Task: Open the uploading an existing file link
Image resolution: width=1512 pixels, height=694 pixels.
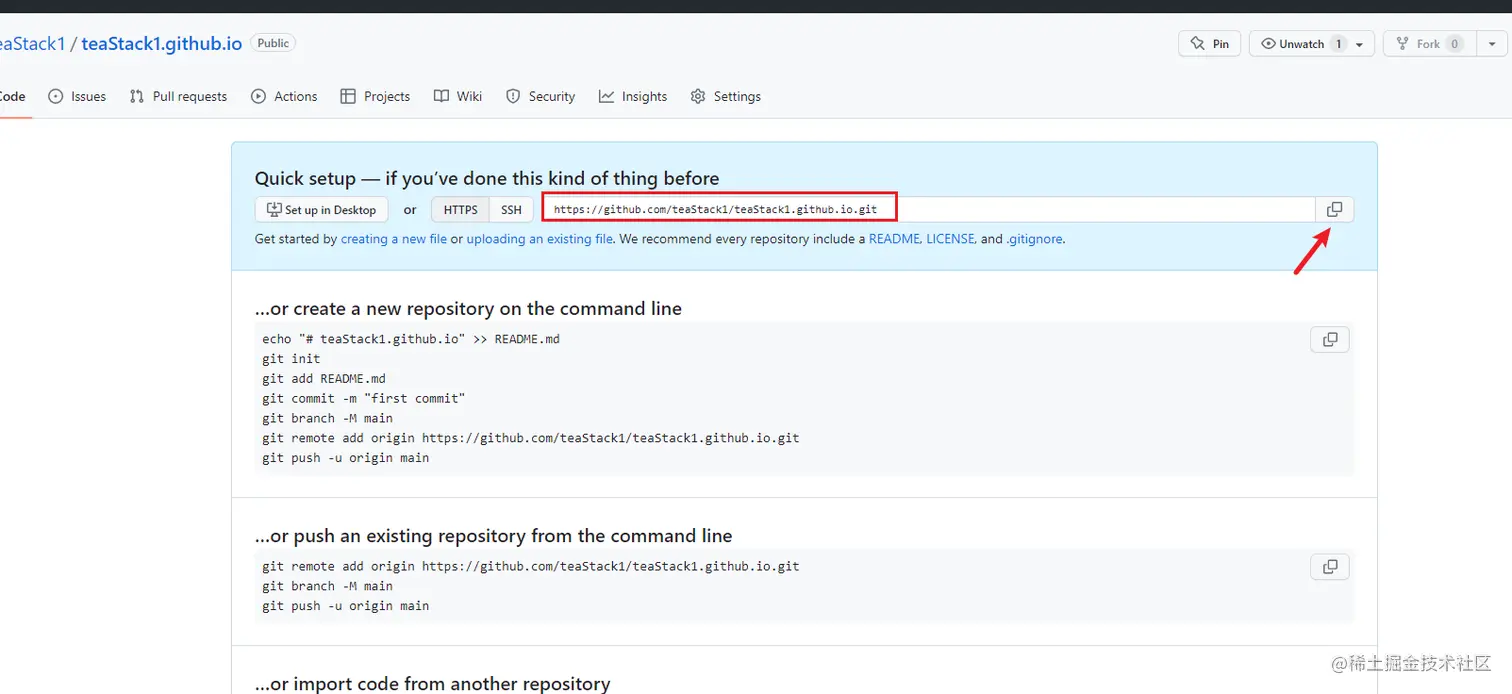Action: coord(540,239)
